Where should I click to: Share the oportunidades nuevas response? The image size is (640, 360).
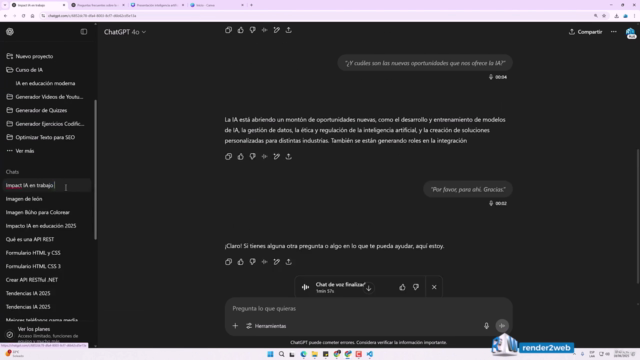coord(289,156)
